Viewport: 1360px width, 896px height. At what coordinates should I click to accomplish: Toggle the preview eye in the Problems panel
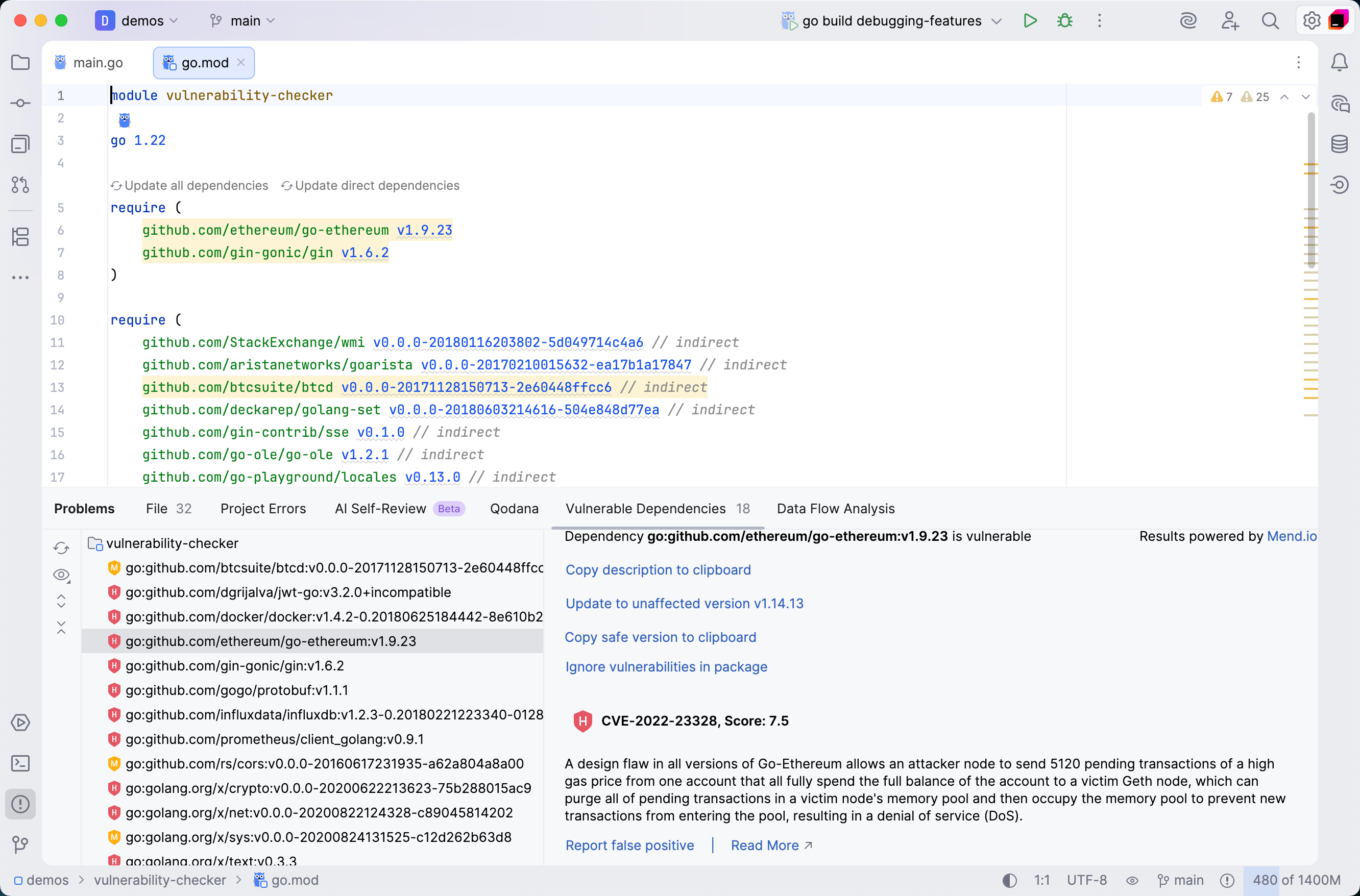(x=61, y=575)
